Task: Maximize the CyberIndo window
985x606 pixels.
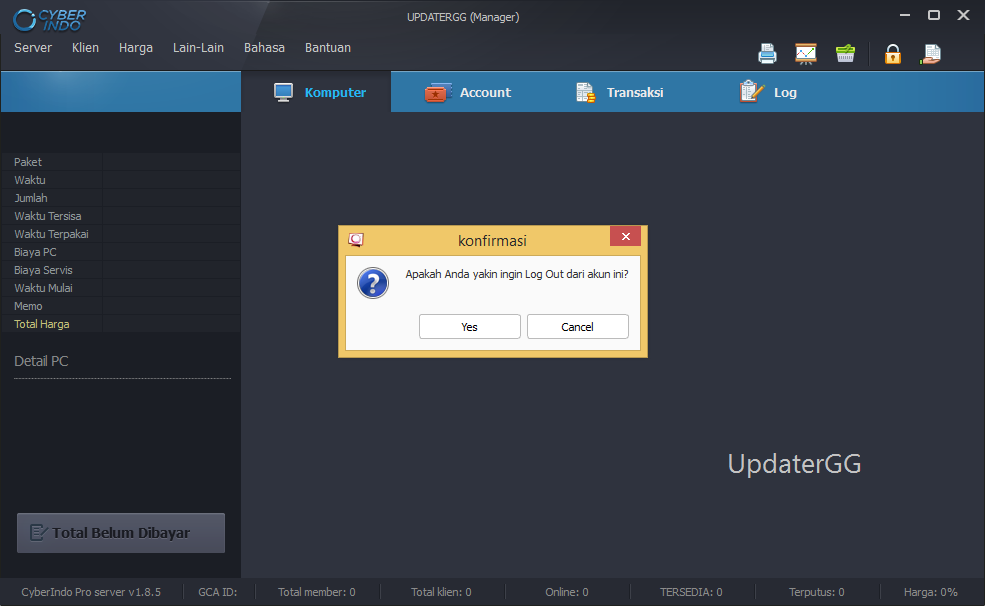Action: coord(933,15)
